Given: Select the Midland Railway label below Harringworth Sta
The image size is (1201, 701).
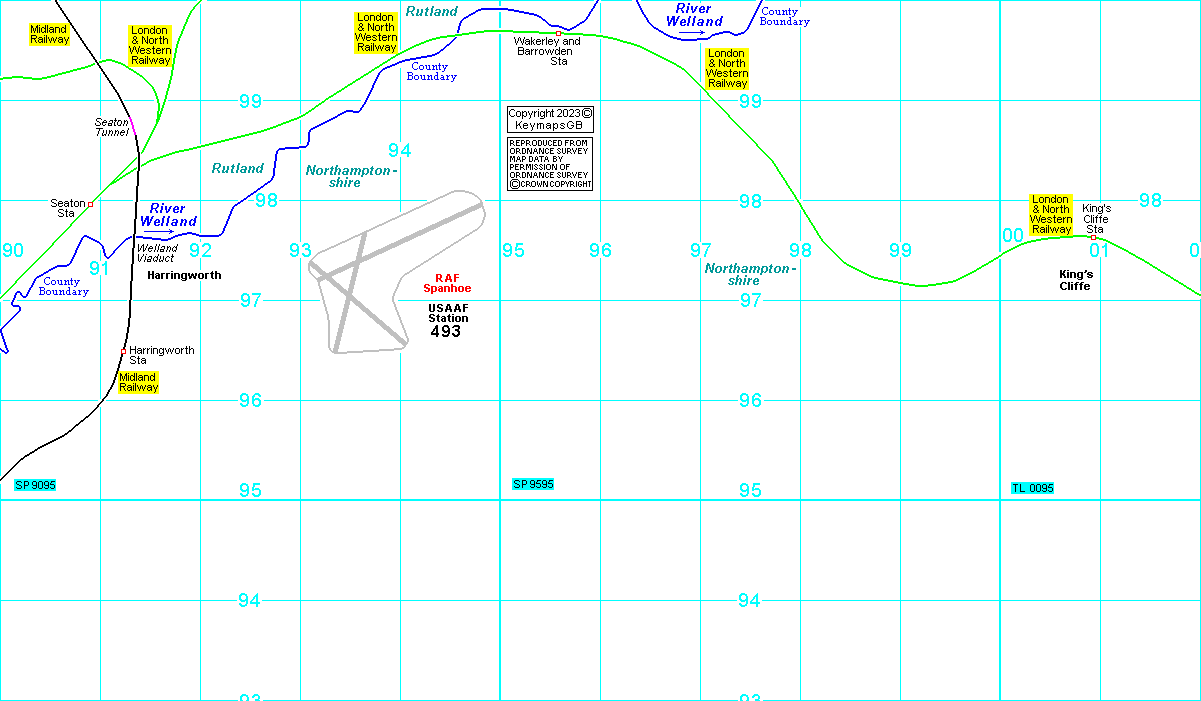Looking at the screenshot, I should (x=138, y=382).
